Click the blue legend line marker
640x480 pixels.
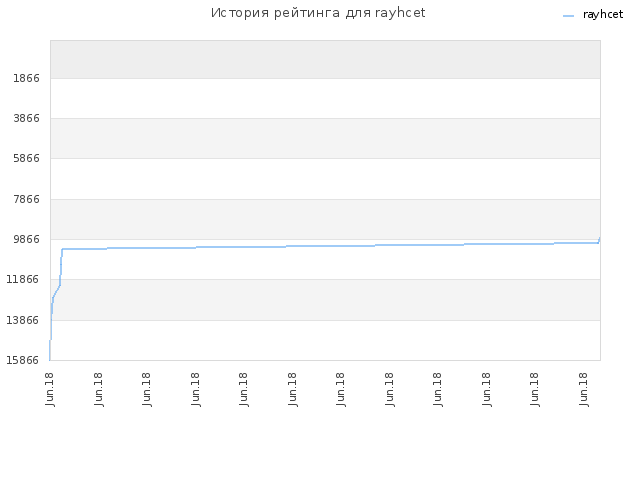(x=568, y=16)
